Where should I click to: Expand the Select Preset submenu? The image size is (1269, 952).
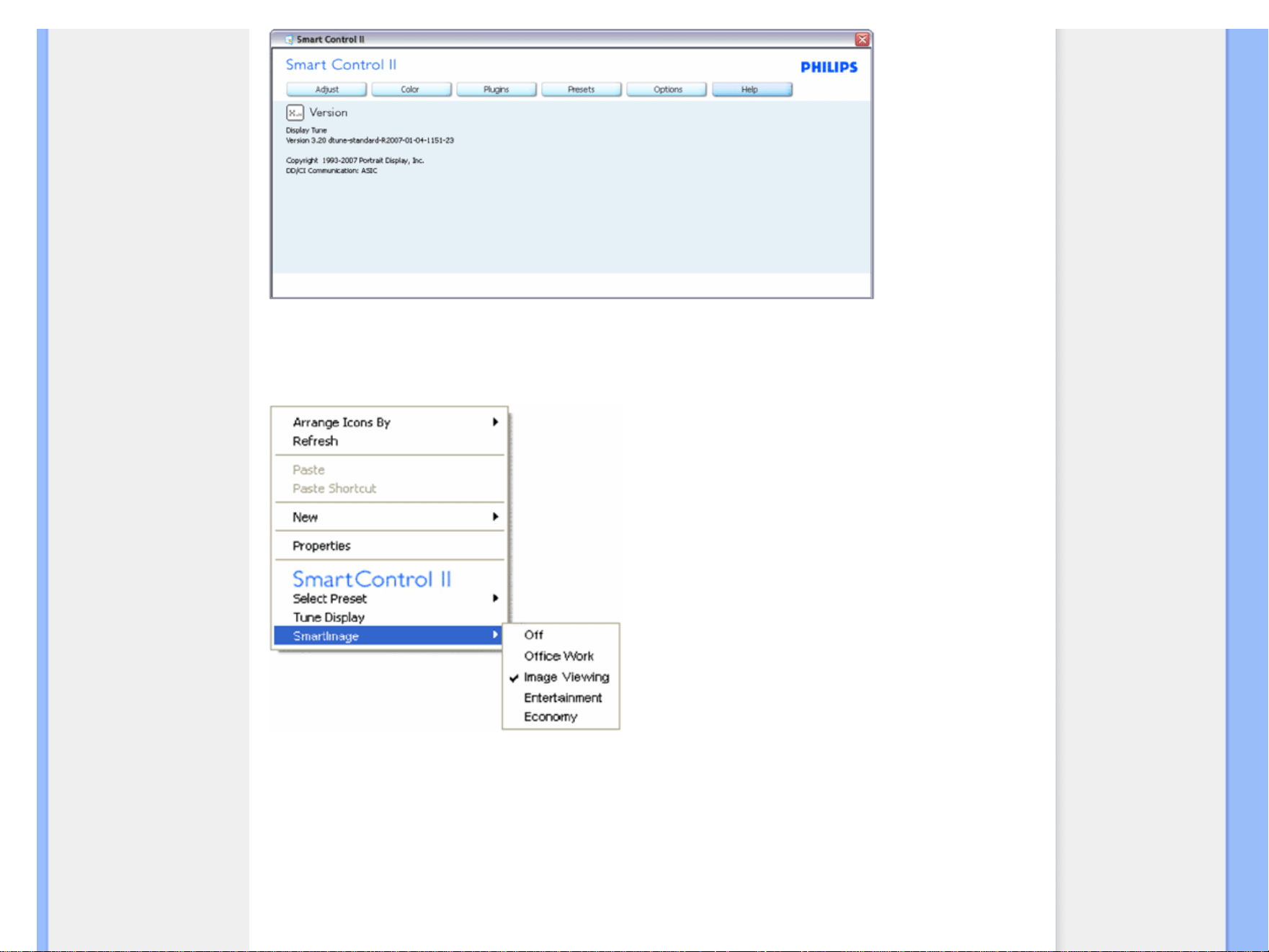(389, 599)
